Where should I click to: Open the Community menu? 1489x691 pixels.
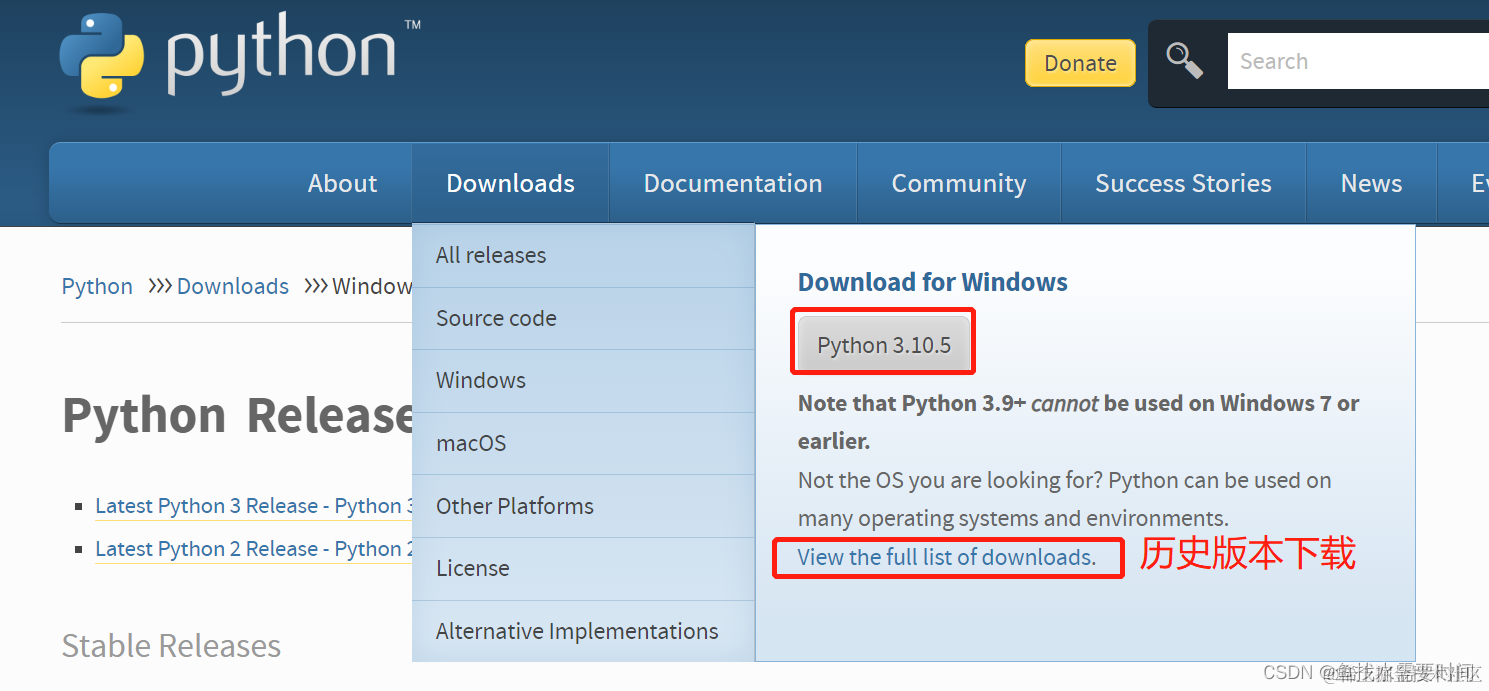coord(958,183)
